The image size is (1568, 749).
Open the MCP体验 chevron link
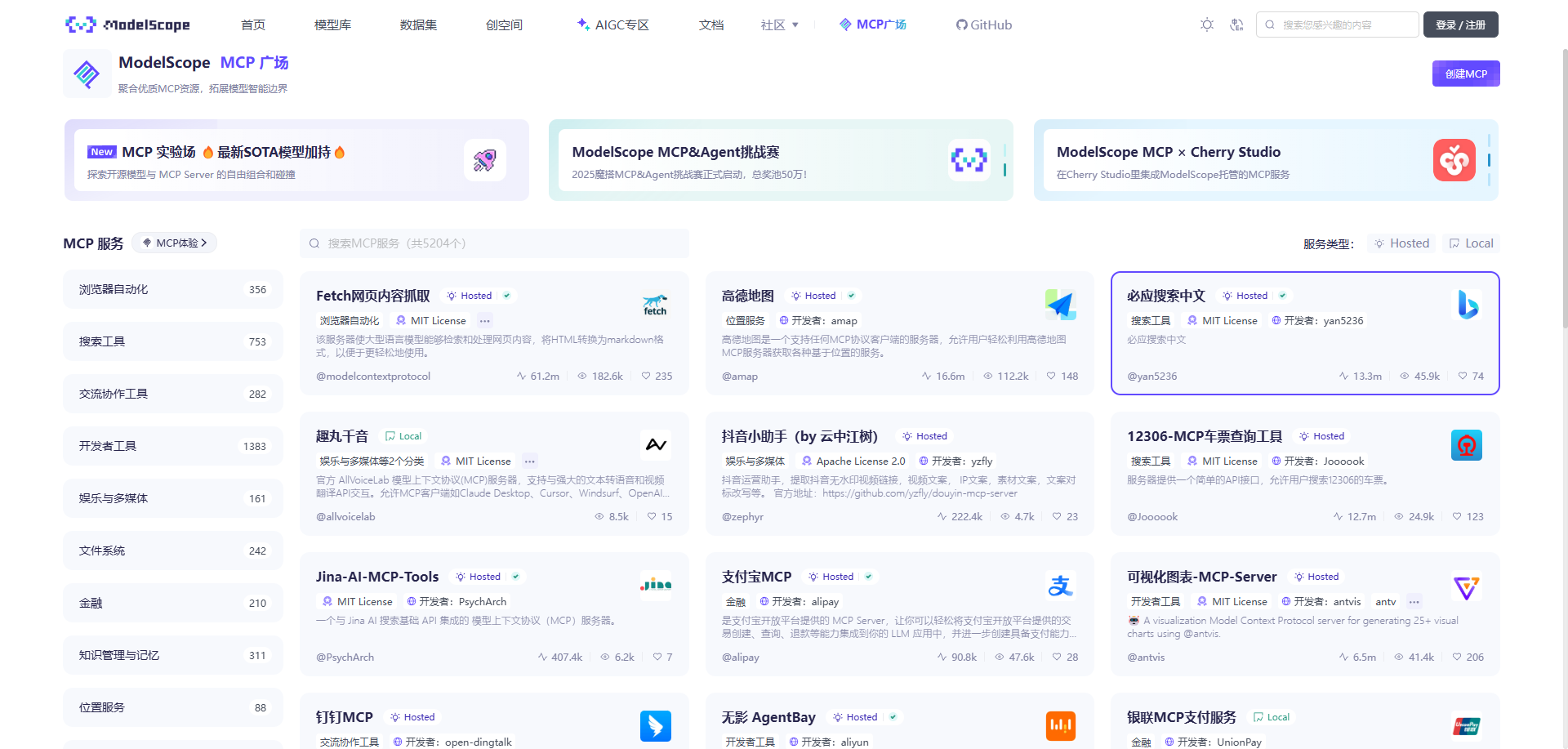click(175, 243)
